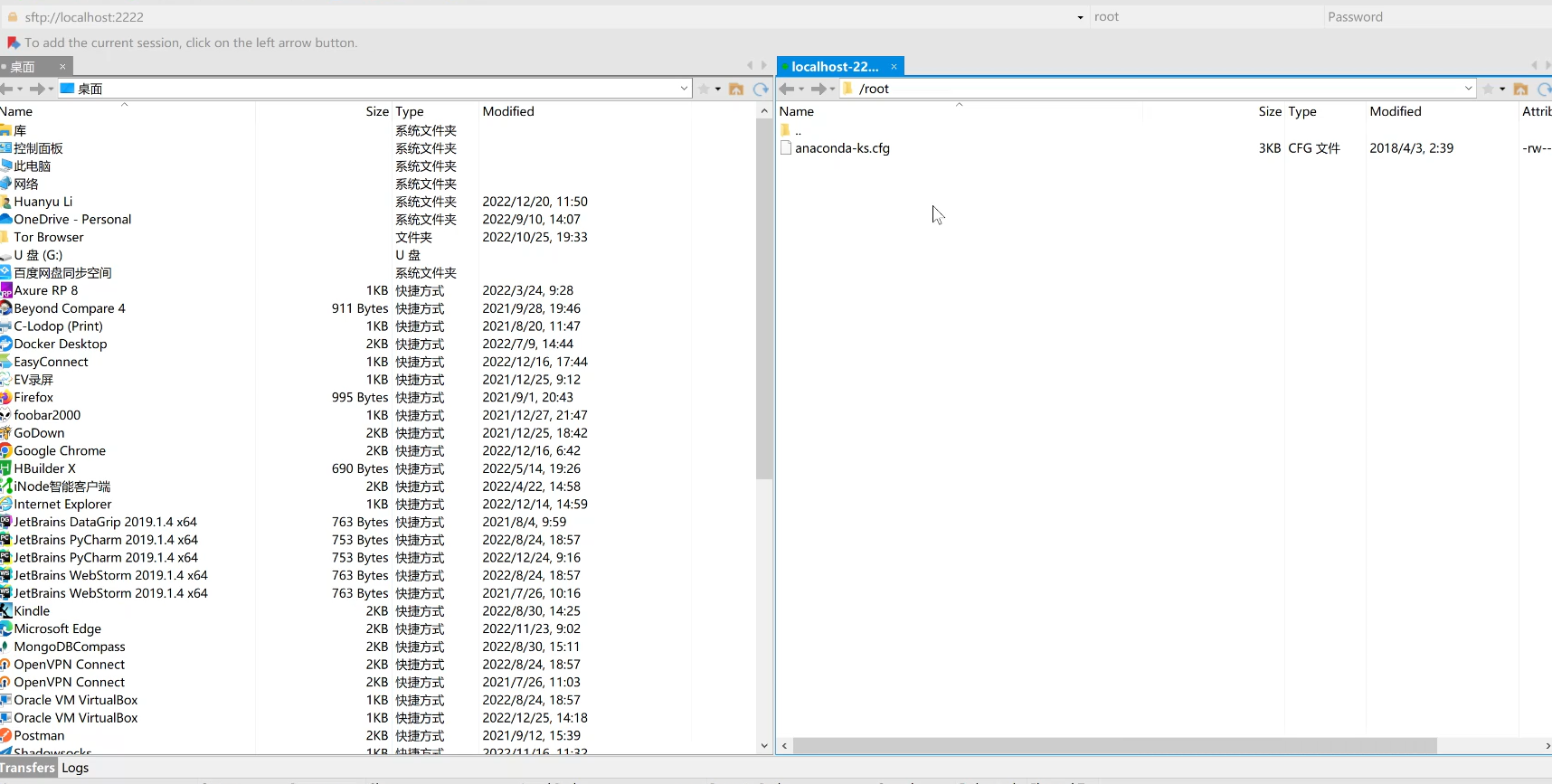The height and width of the screenshot is (784, 1552).
Task: Refresh the left 桌面 pane
Action: click(761, 89)
